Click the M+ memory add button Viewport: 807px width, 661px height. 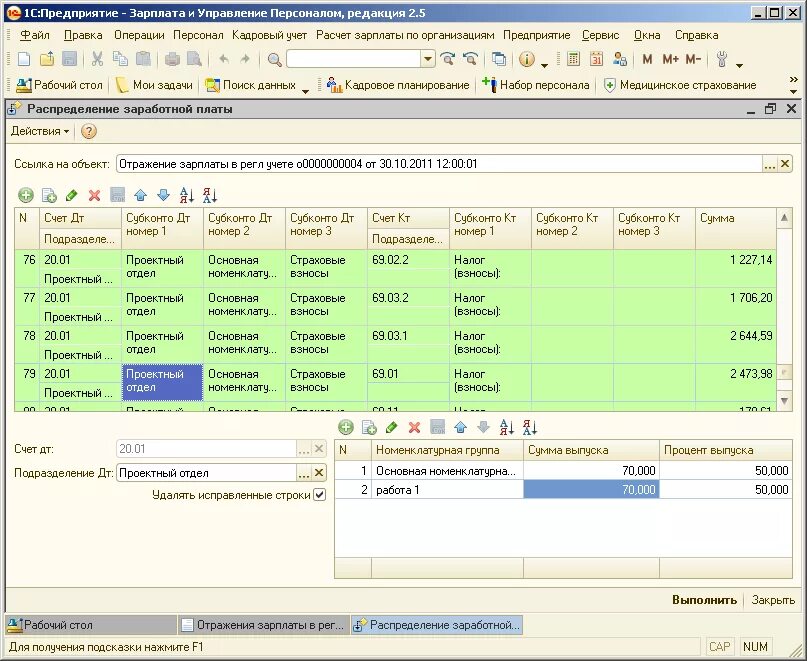pos(670,59)
